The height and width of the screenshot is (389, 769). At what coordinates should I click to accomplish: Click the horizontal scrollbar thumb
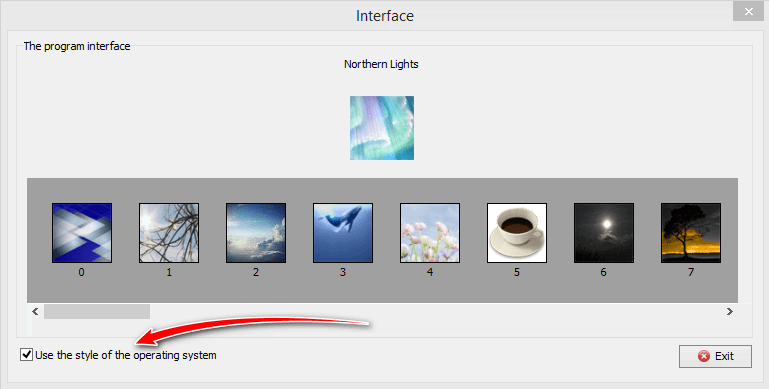point(97,311)
